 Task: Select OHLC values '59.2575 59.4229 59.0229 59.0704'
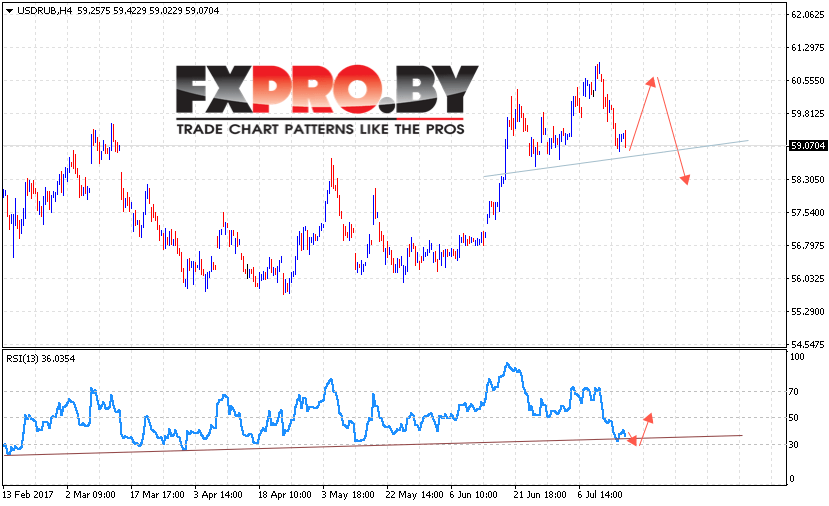[148, 11]
